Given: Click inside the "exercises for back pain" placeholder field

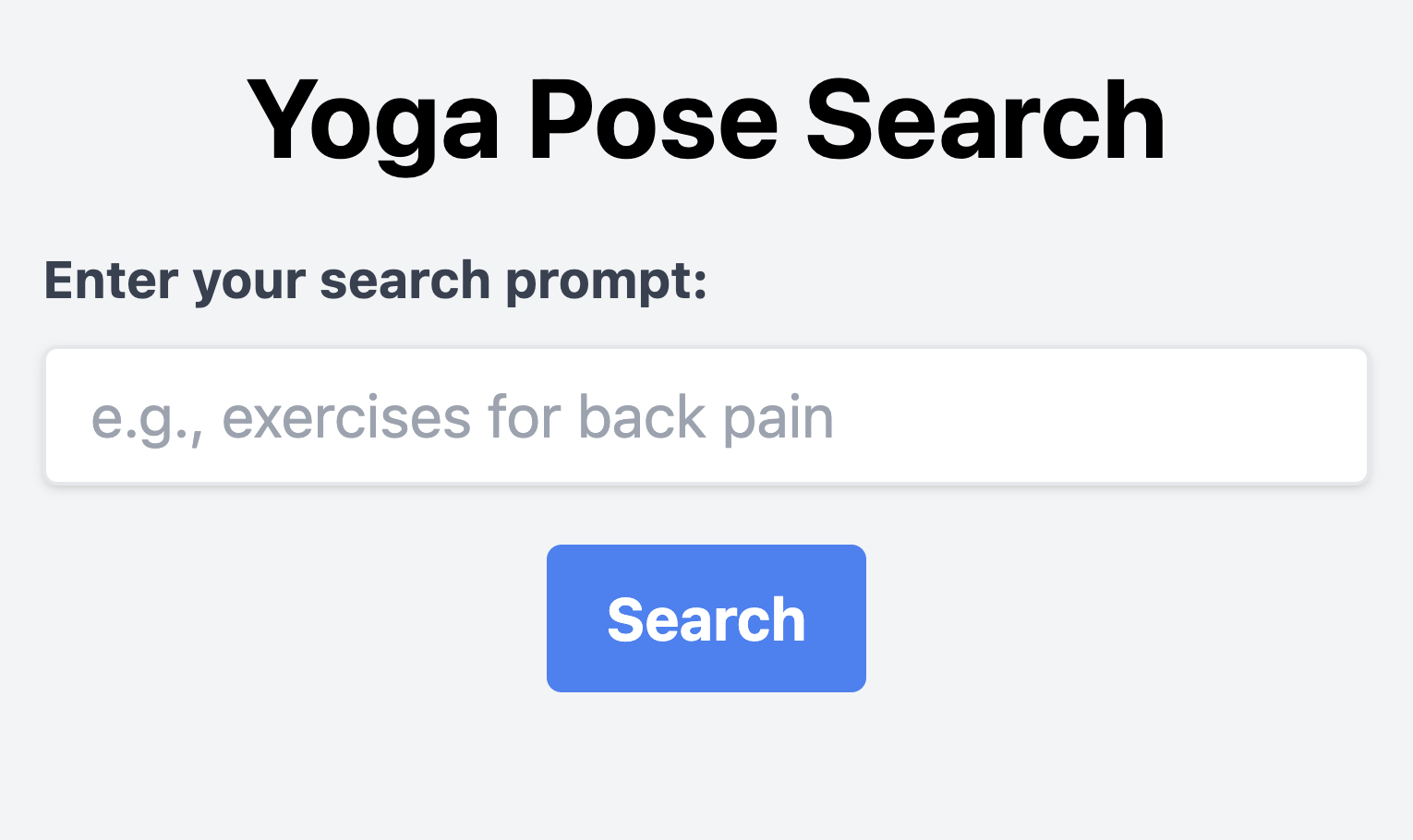Looking at the screenshot, I should tap(706, 415).
